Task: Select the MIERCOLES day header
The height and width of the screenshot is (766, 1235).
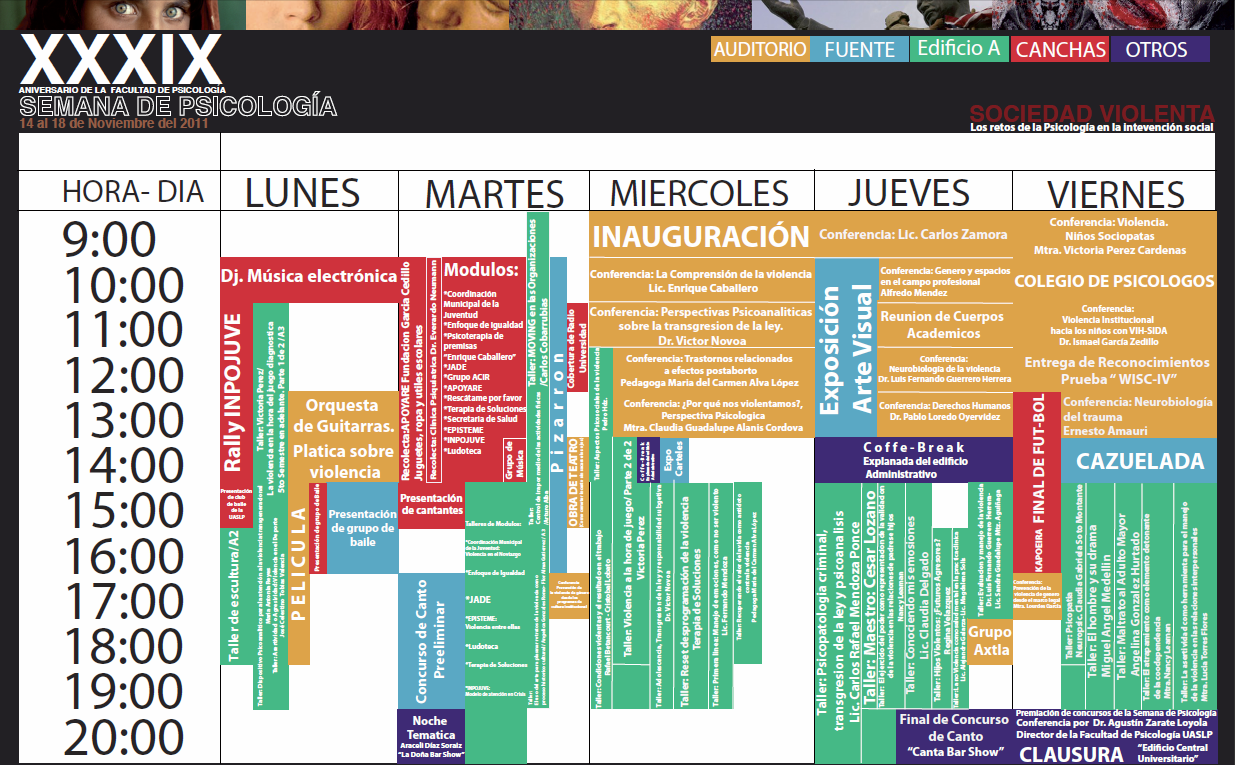Action: pyautogui.click(x=700, y=192)
